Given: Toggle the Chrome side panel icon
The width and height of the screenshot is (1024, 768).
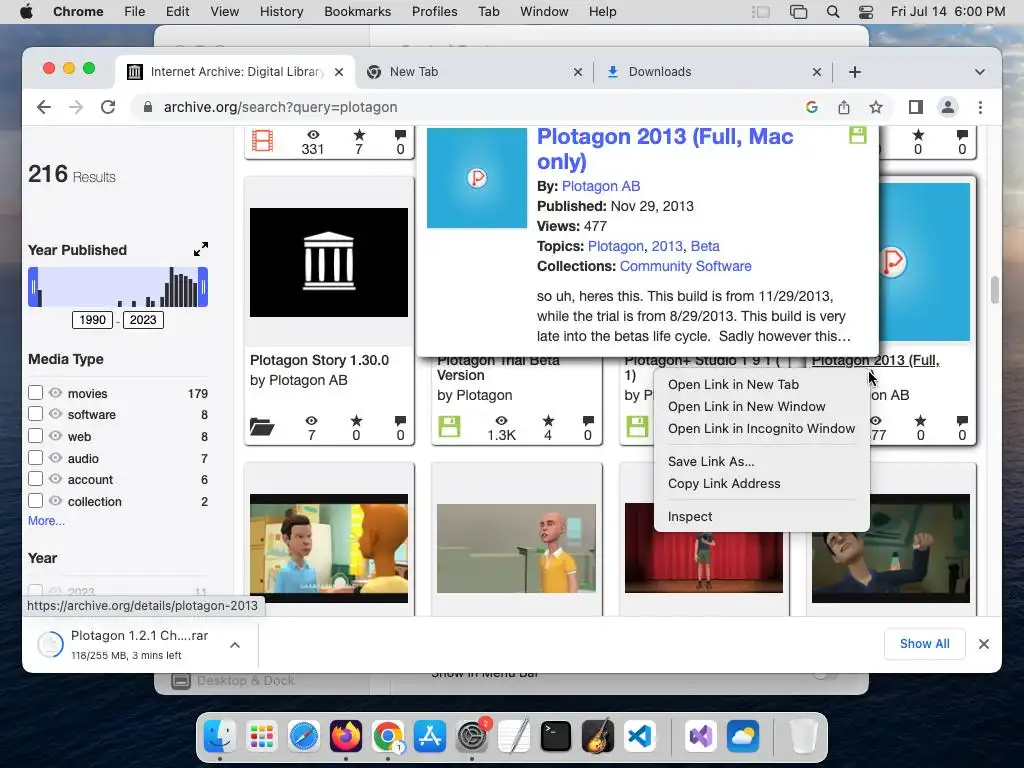Looking at the screenshot, I should point(916,107).
